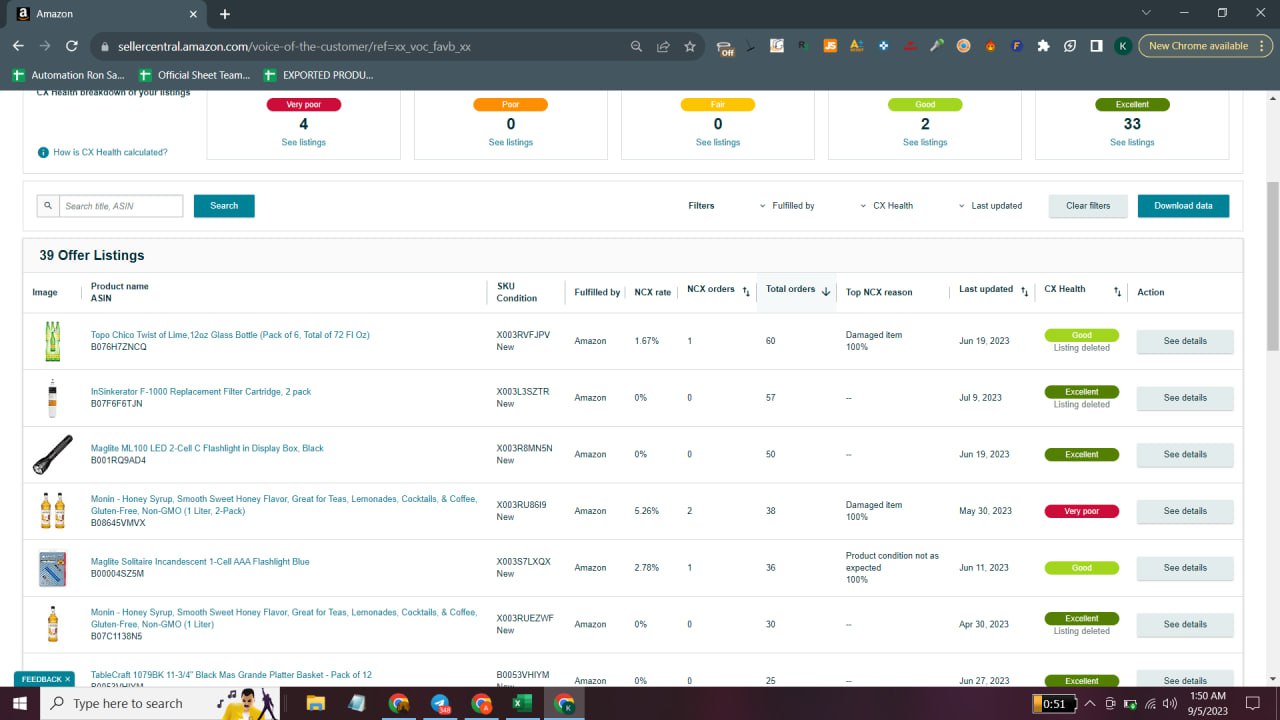See listings under Very poor

(304, 143)
